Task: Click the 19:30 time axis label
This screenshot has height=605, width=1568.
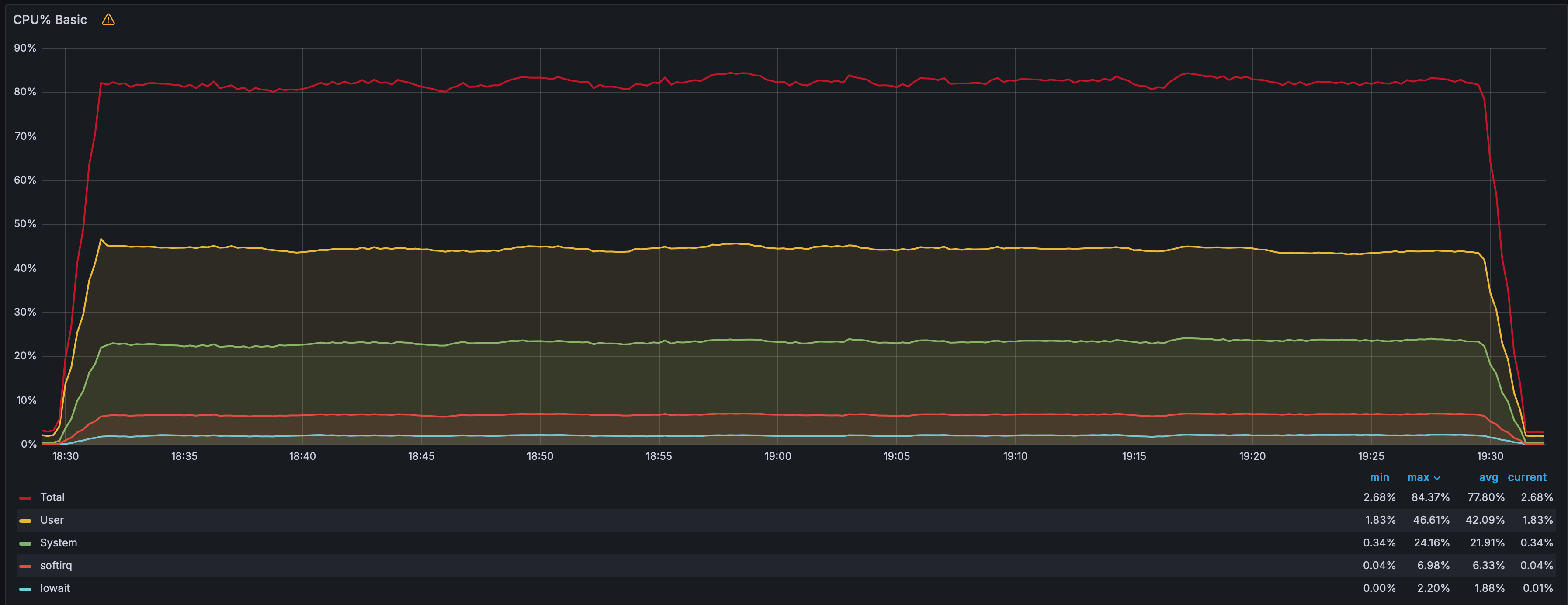Action: click(x=1490, y=456)
